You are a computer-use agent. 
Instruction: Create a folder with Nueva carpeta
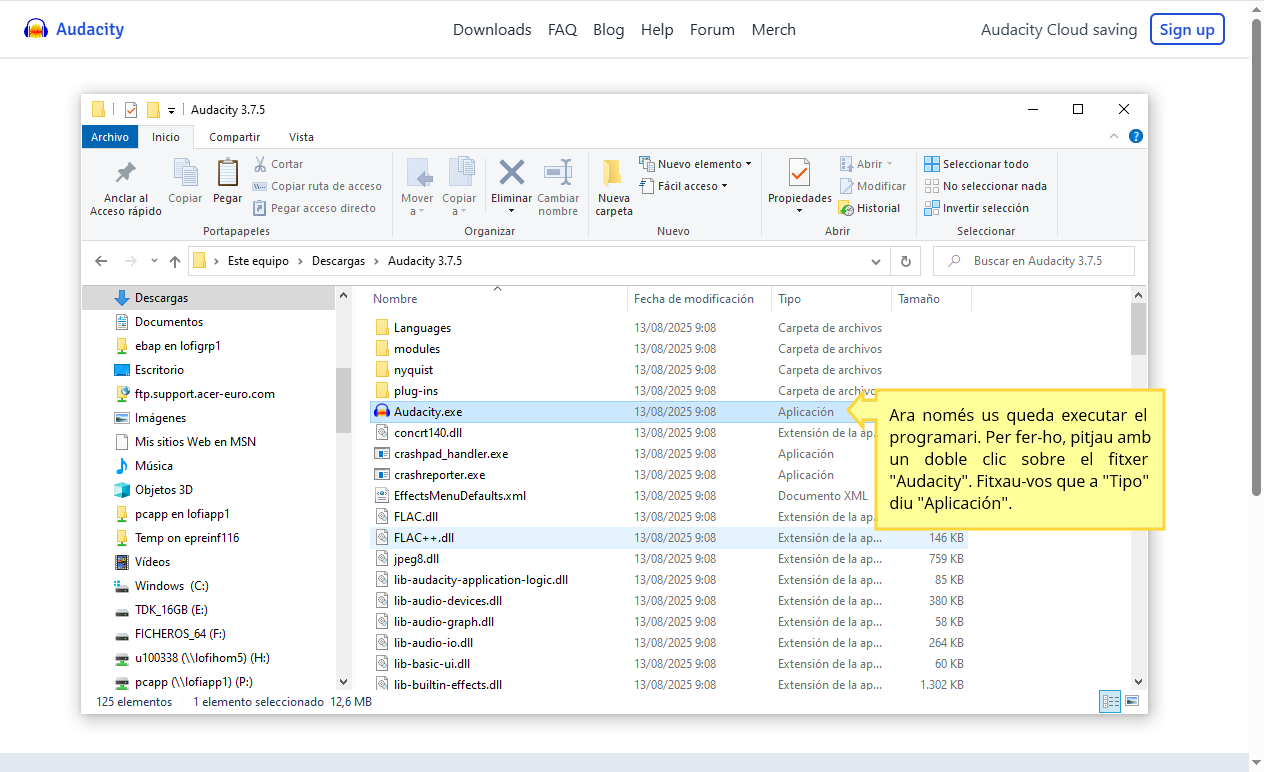click(x=614, y=187)
